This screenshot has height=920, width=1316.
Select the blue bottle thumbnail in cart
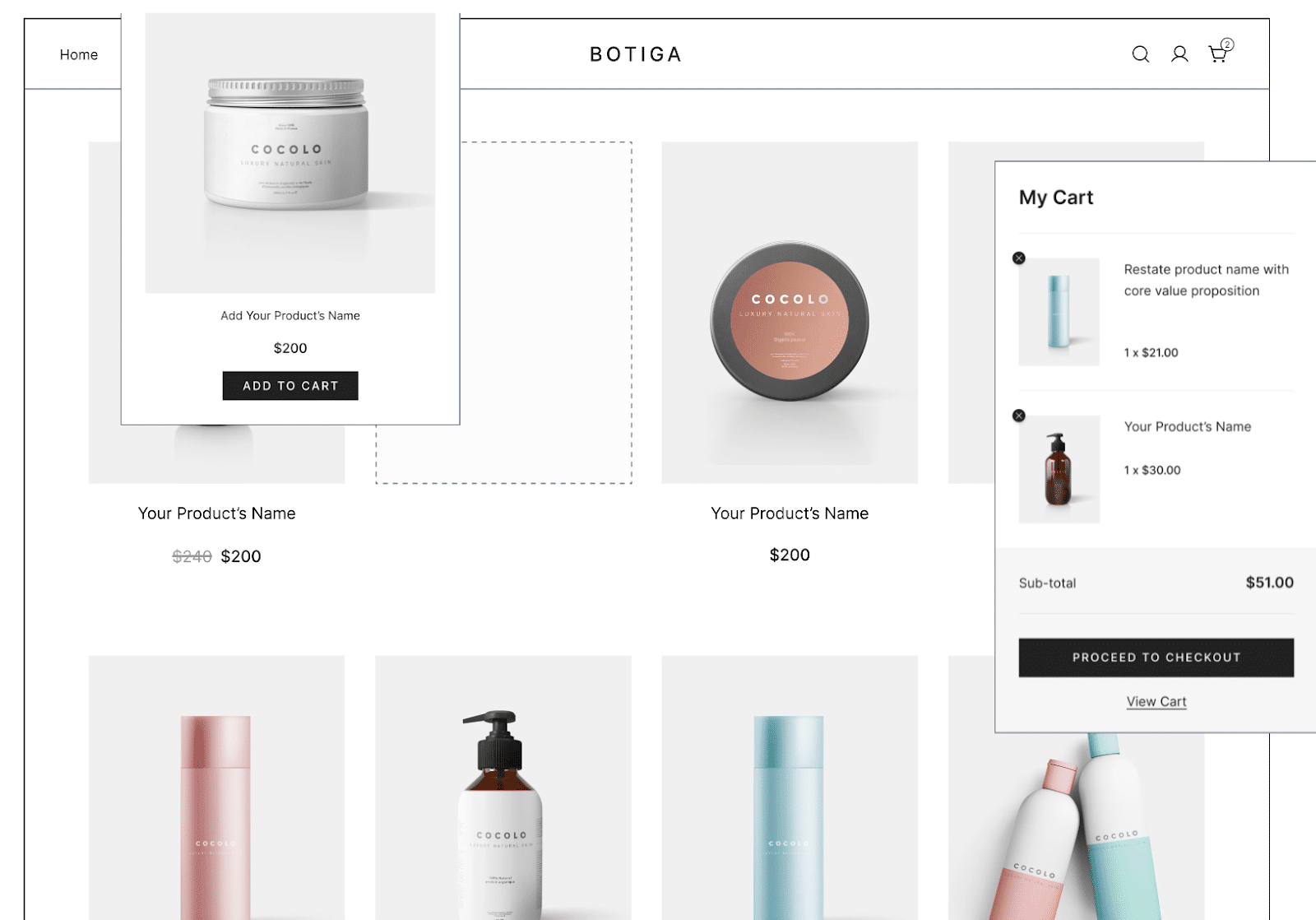(1059, 312)
